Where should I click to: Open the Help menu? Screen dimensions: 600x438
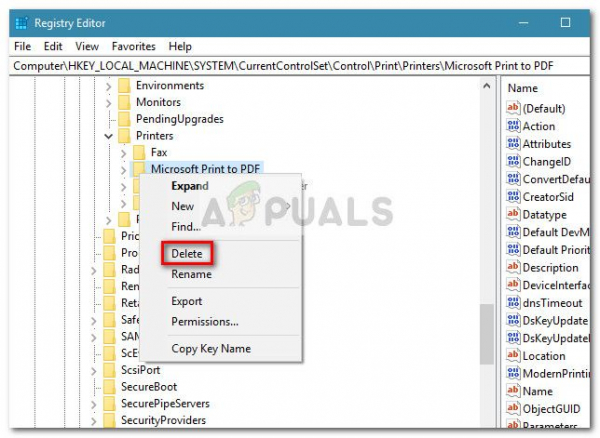point(180,46)
